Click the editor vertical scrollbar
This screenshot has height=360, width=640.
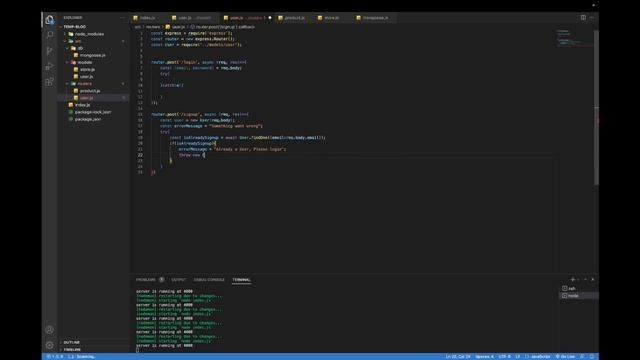[596, 108]
